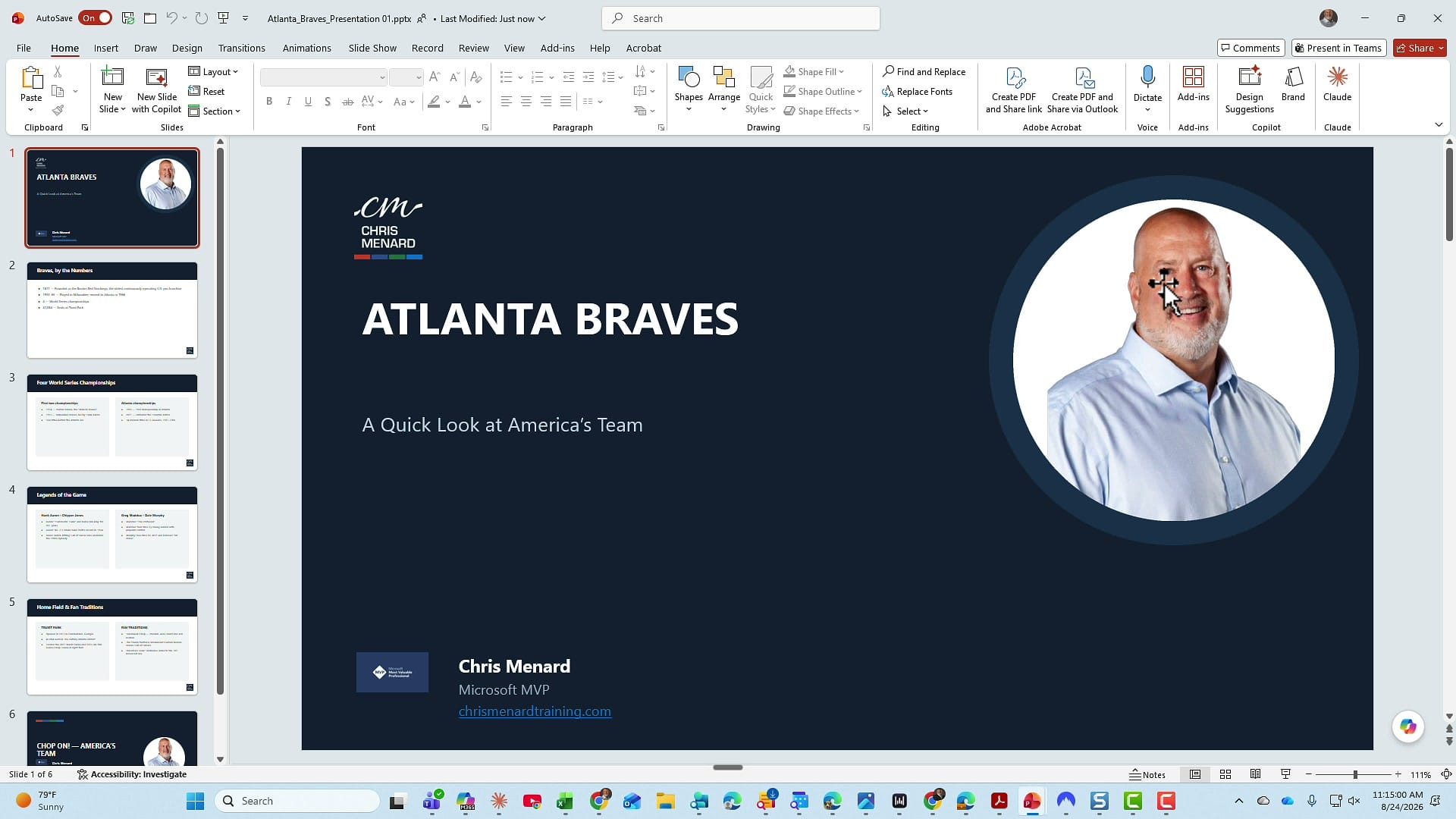Click Present in Teams button
The width and height of the screenshot is (1456, 819).
click(x=1338, y=48)
